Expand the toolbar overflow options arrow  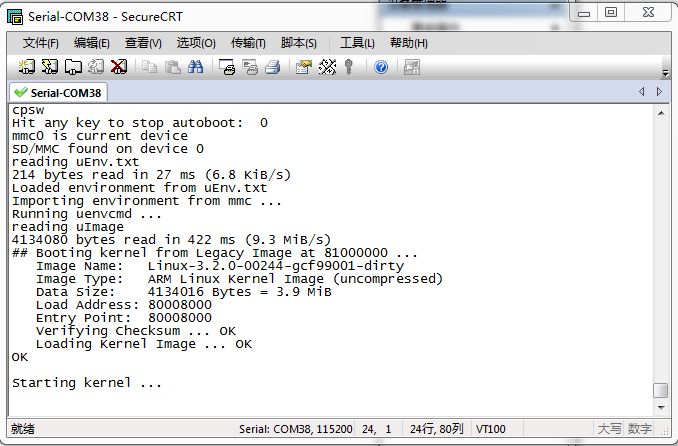point(665,73)
